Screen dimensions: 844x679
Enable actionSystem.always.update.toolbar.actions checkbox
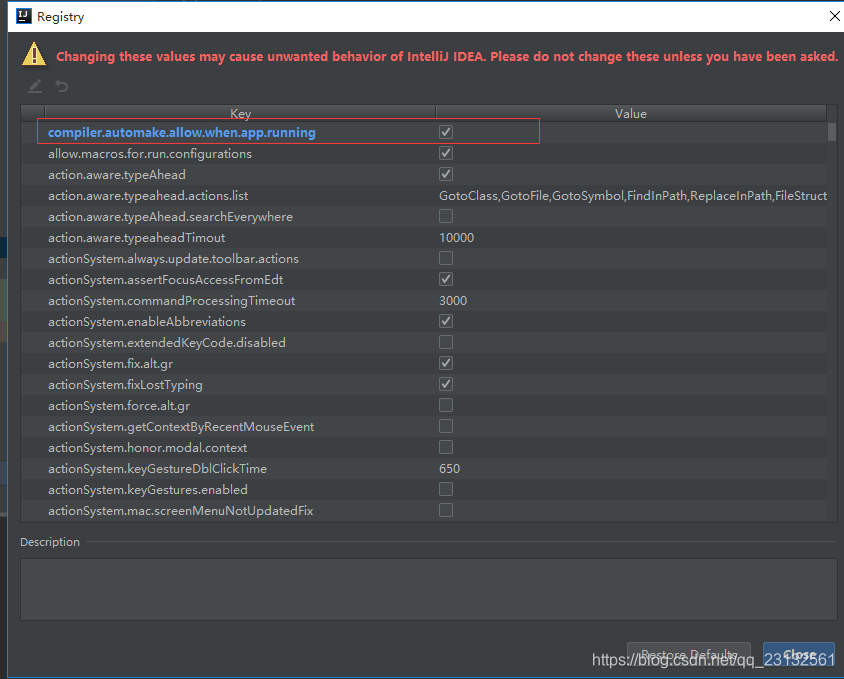pyautogui.click(x=446, y=258)
